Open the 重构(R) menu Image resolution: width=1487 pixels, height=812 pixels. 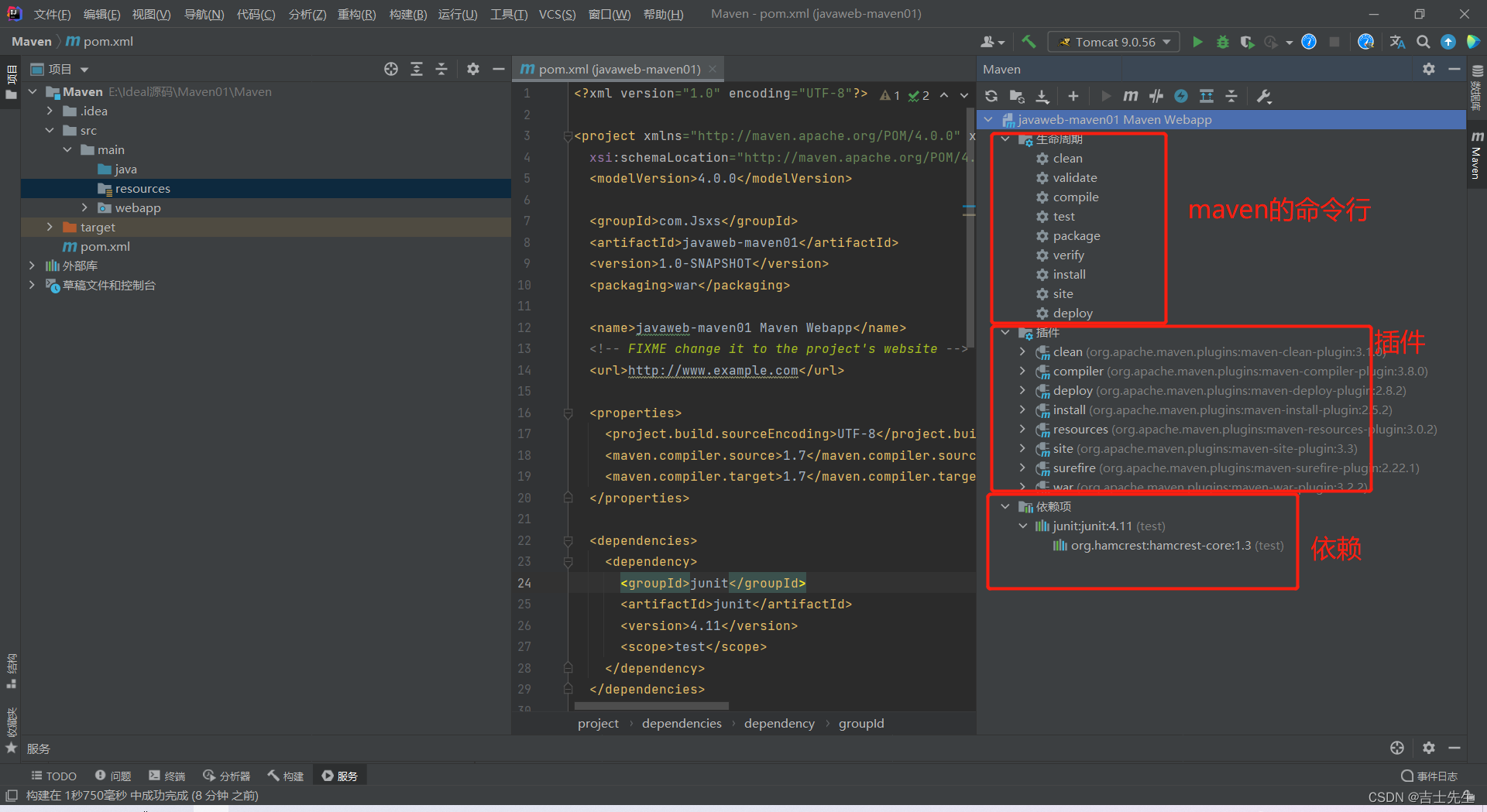click(356, 14)
